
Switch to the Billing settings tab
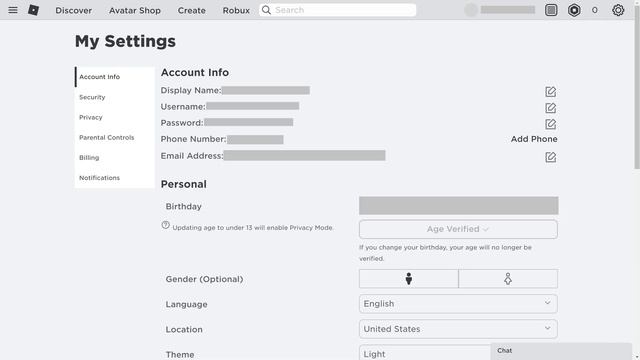[x=115, y=158]
